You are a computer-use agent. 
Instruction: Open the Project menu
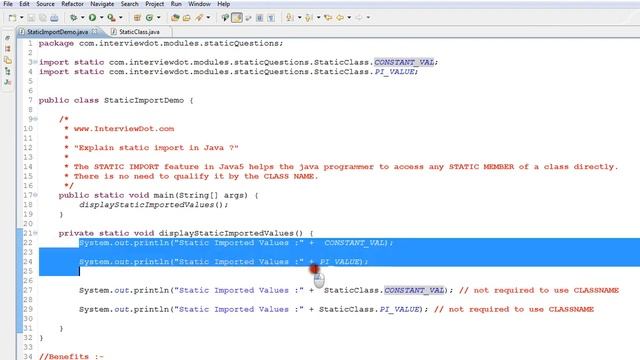pos(155,4)
